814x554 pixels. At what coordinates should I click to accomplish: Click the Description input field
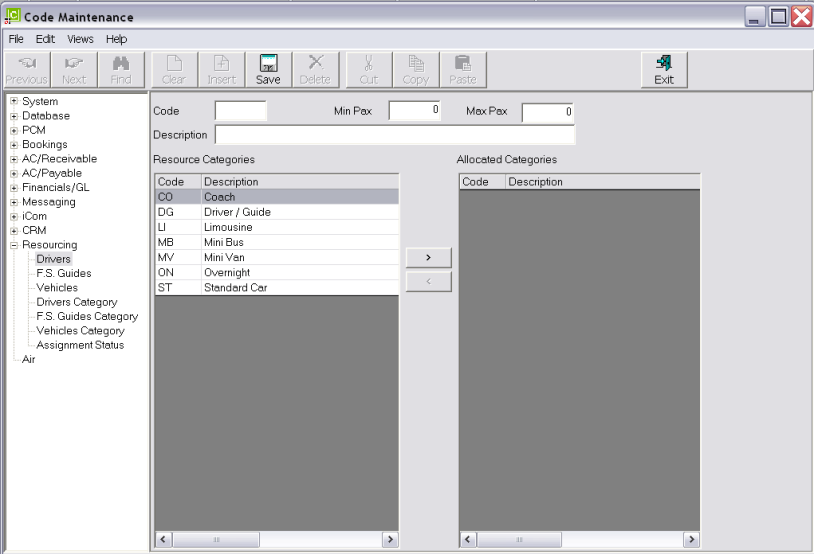pos(394,135)
